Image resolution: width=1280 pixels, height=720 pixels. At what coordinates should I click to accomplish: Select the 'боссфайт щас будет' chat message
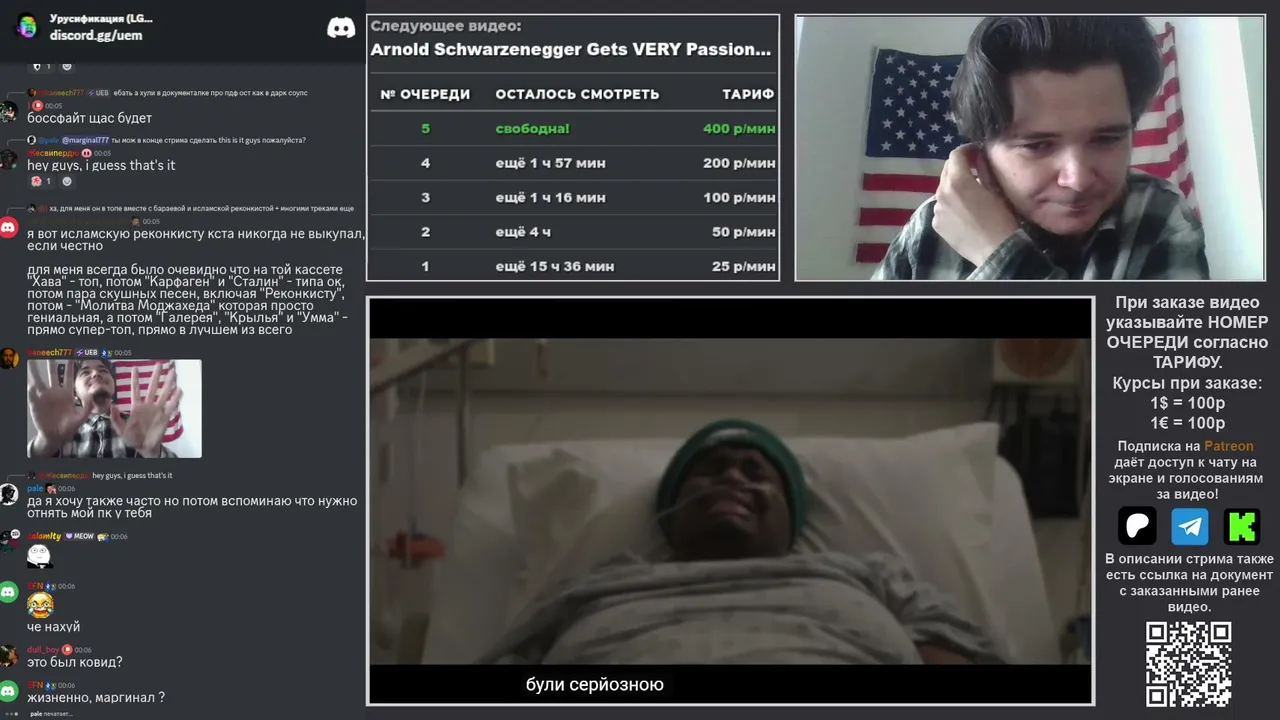click(x=90, y=118)
